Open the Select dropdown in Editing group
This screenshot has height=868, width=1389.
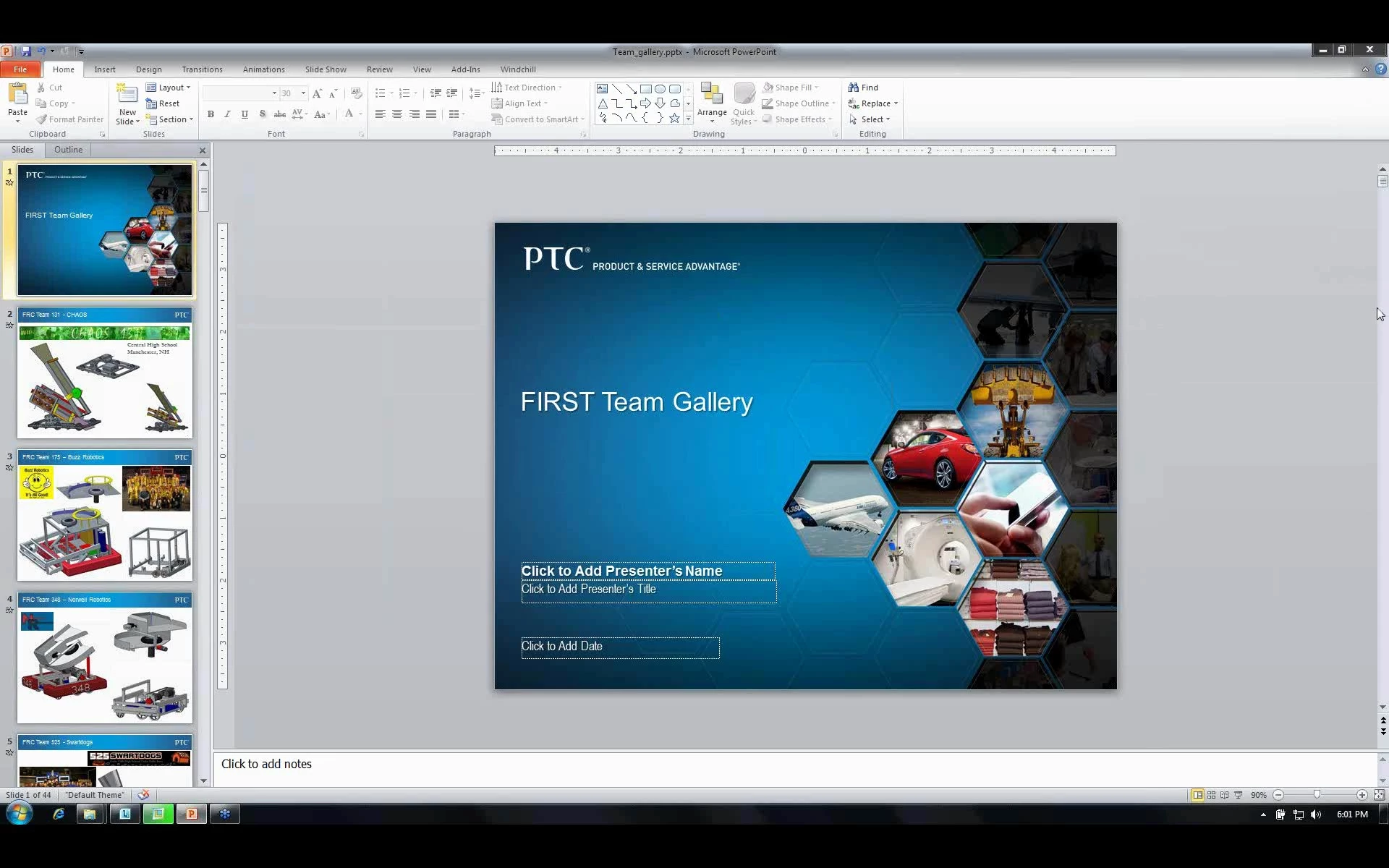[871, 119]
